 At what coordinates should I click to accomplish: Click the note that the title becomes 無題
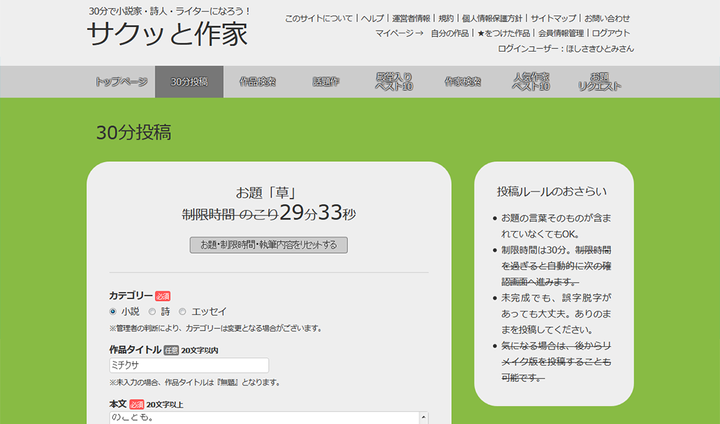(195, 382)
